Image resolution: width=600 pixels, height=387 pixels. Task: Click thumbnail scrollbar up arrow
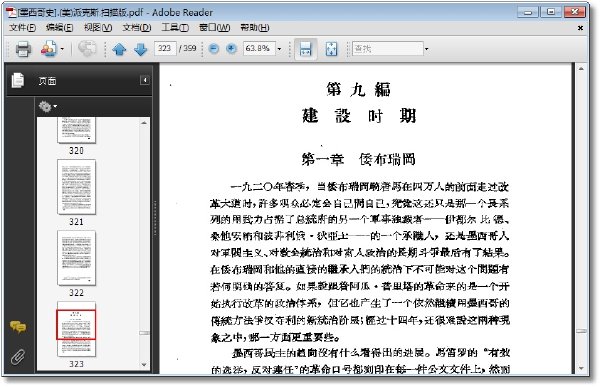[144, 123]
